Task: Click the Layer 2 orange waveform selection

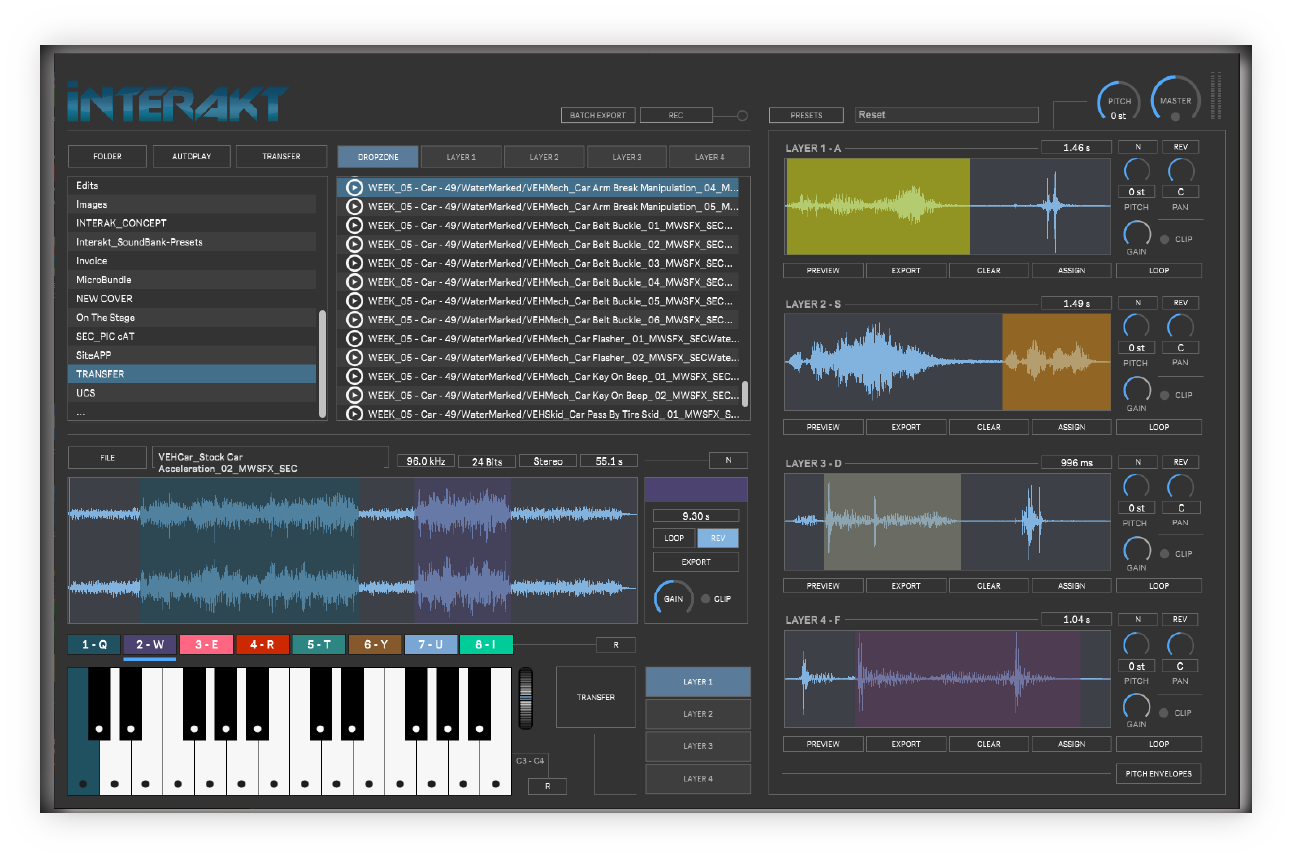Action: [x=1056, y=361]
